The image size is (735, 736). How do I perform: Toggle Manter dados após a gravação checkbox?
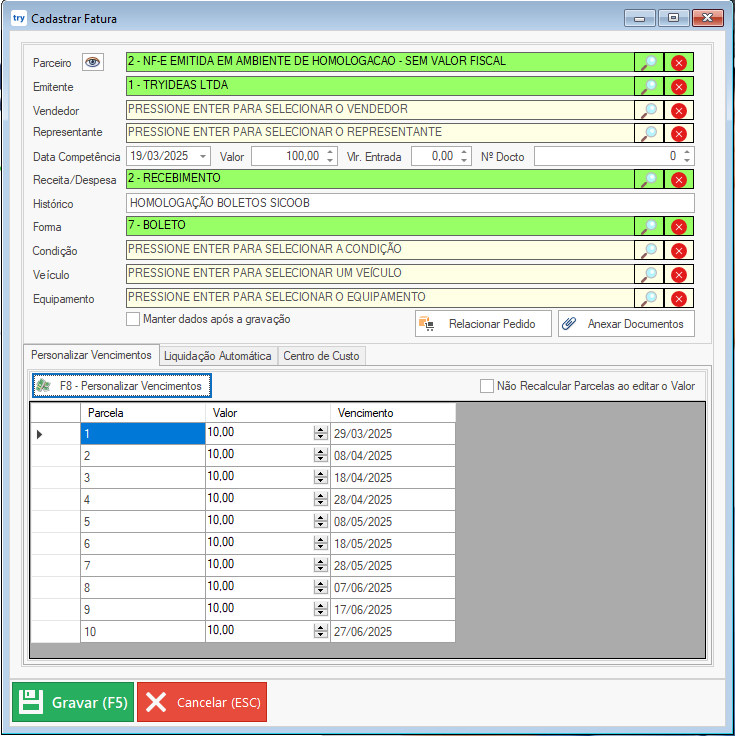tap(133, 319)
